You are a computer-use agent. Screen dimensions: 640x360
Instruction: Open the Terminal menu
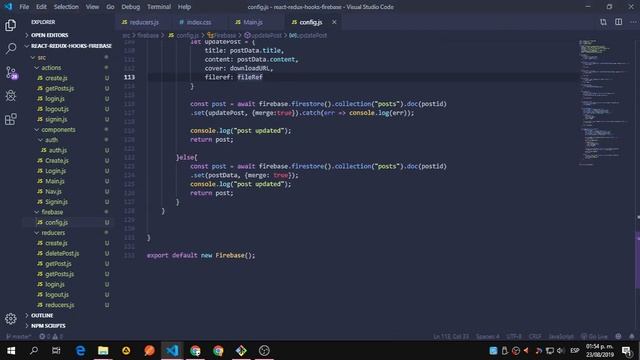(159, 7)
